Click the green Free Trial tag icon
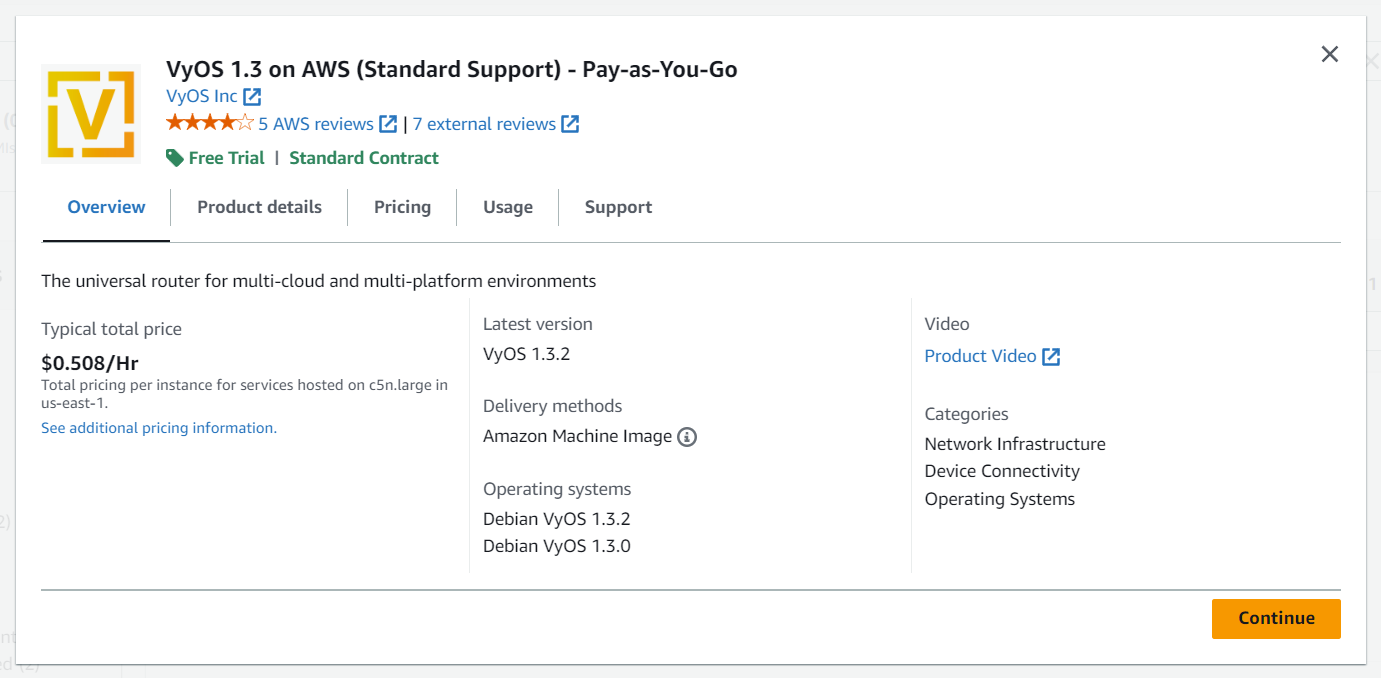1381x678 pixels. point(174,157)
